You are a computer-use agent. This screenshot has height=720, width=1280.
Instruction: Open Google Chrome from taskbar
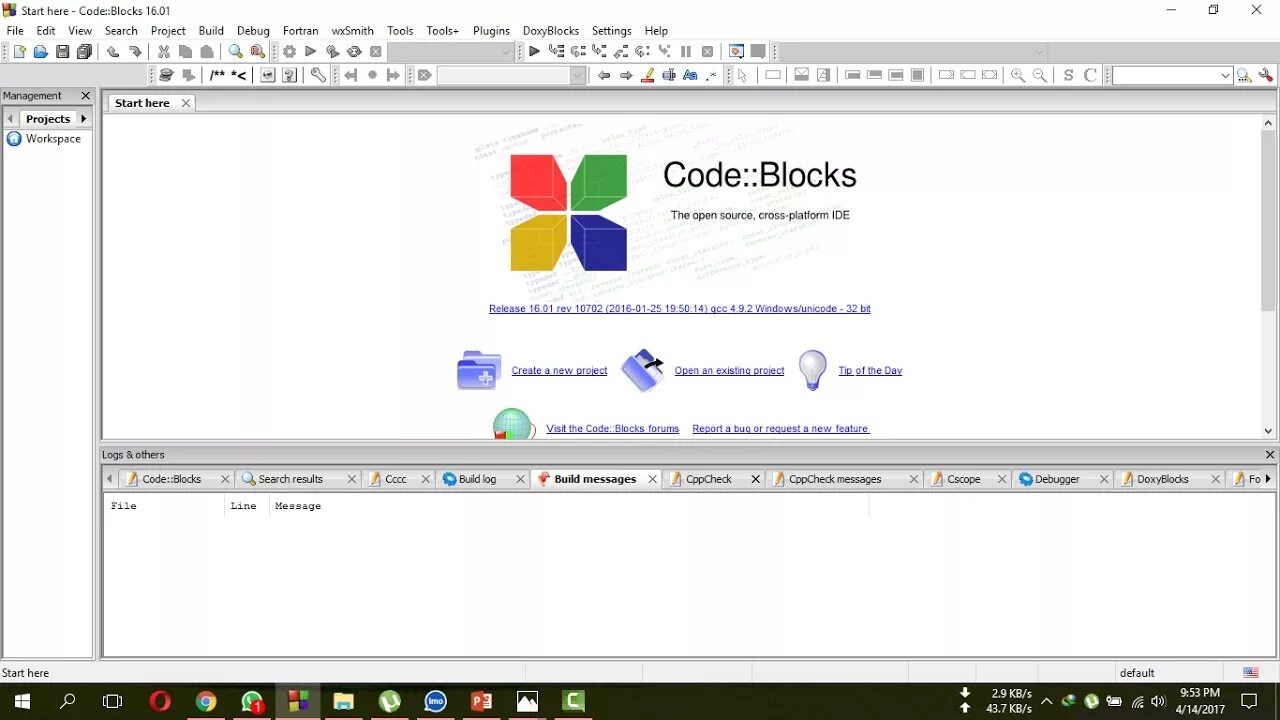(x=206, y=701)
